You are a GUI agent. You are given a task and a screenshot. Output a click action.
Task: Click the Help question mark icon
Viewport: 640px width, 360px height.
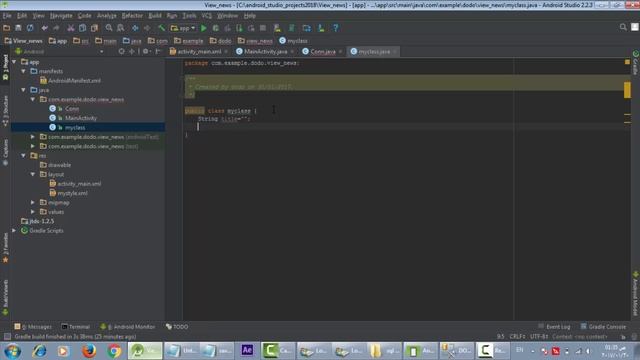pyautogui.click(x=336, y=28)
